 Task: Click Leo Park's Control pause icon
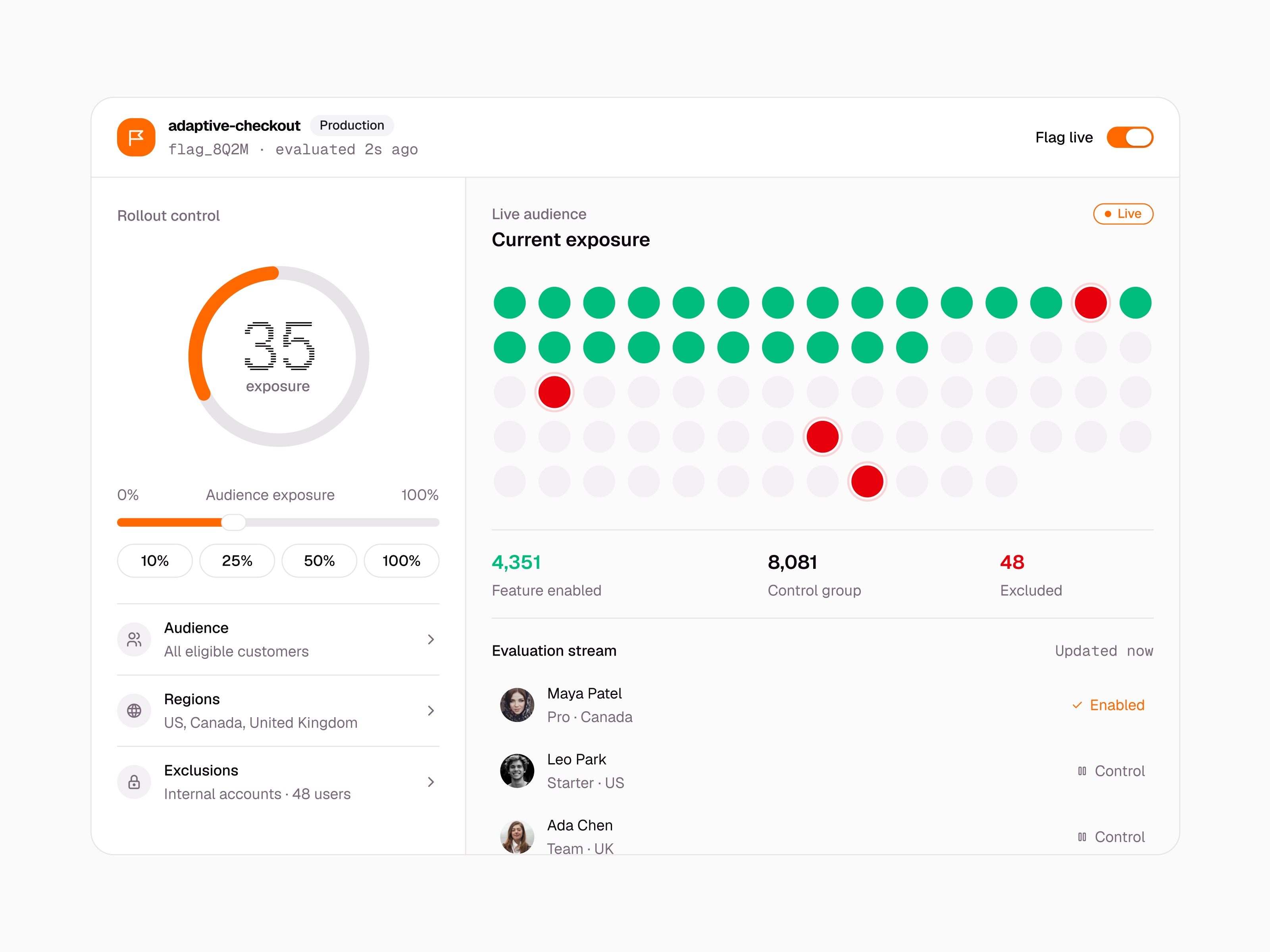(x=1081, y=771)
